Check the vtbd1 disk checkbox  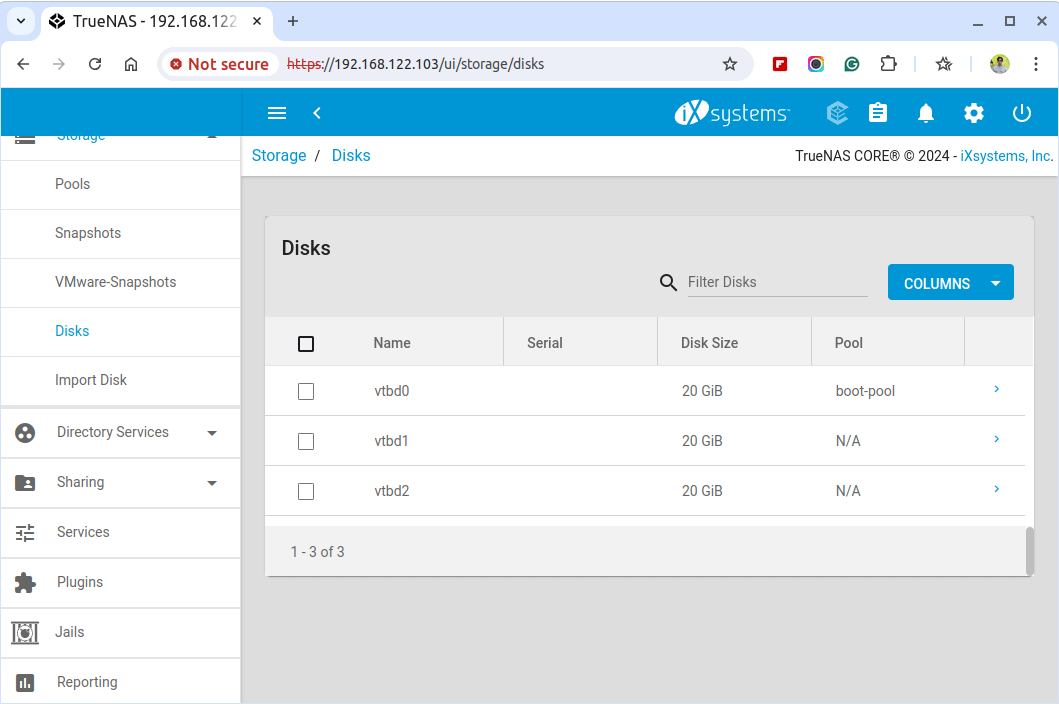[x=306, y=442]
